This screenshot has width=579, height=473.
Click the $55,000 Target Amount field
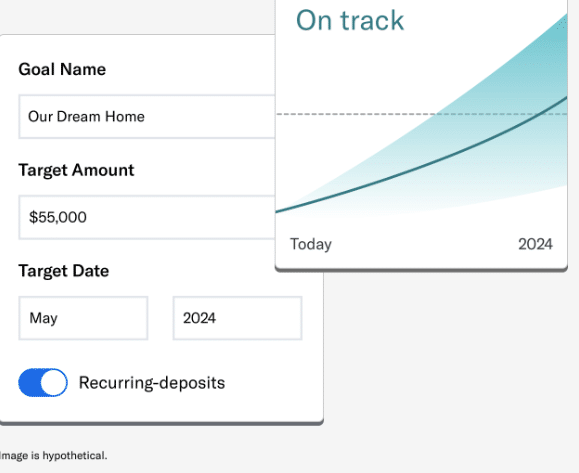tap(147, 217)
